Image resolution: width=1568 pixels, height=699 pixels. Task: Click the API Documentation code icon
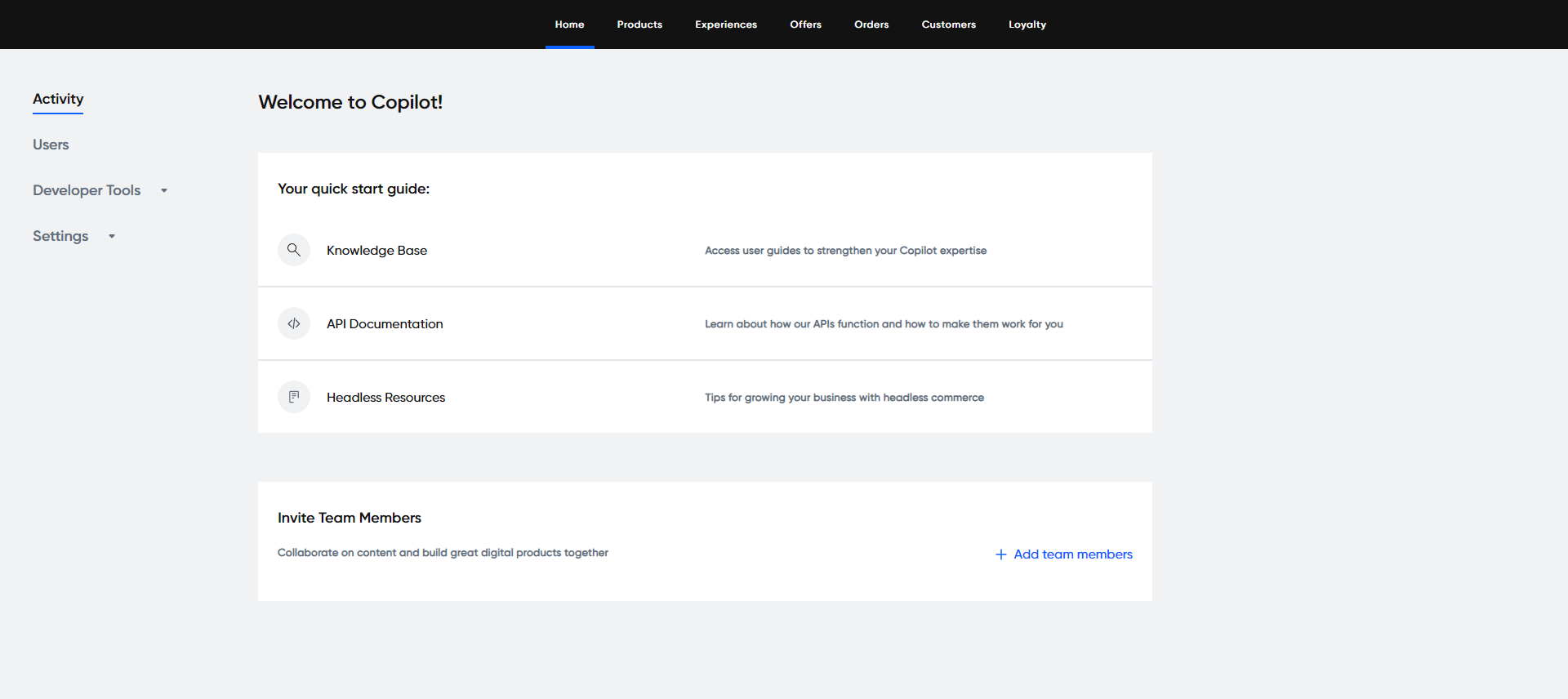(294, 323)
